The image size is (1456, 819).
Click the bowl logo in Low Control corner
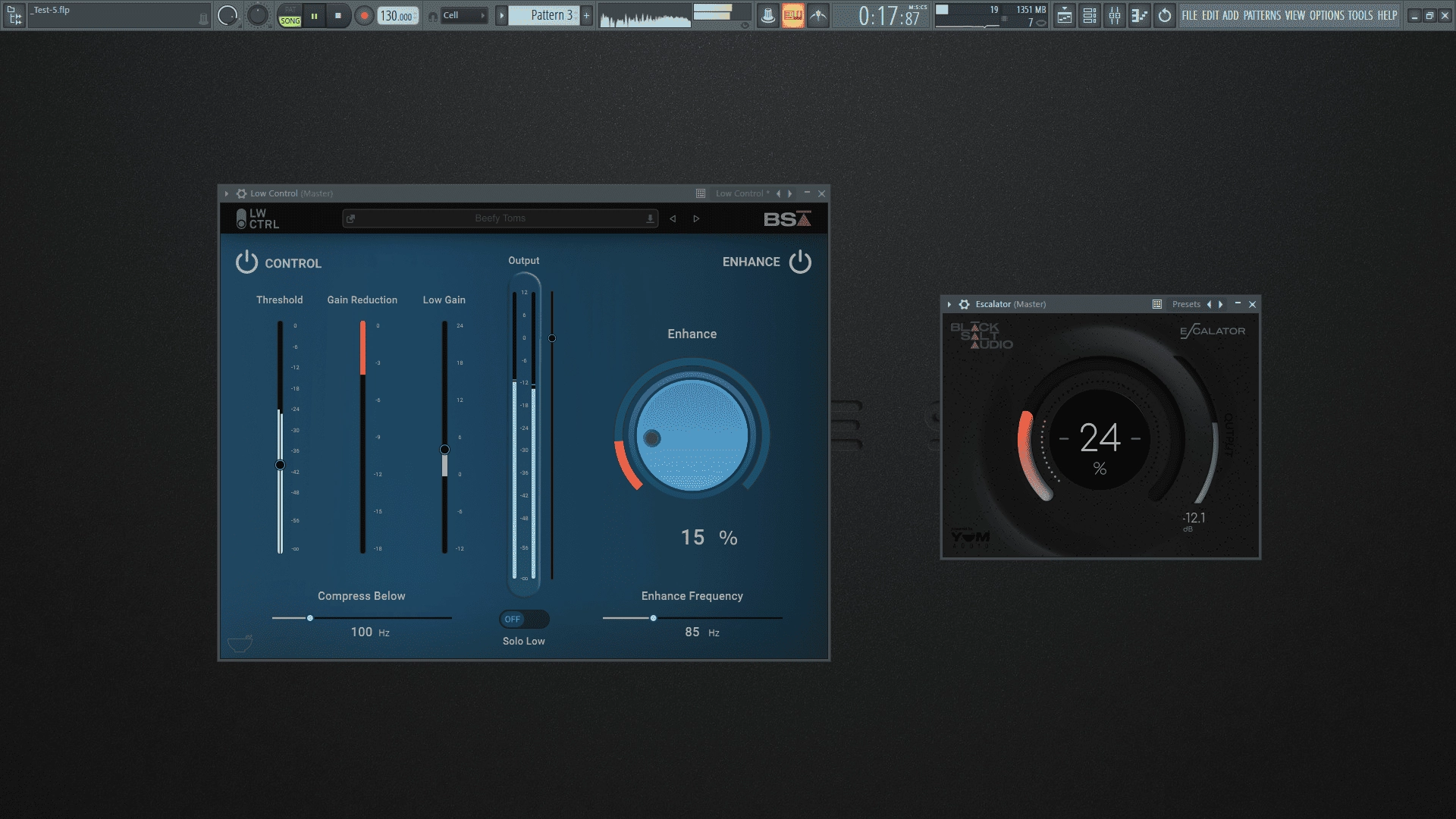point(240,644)
